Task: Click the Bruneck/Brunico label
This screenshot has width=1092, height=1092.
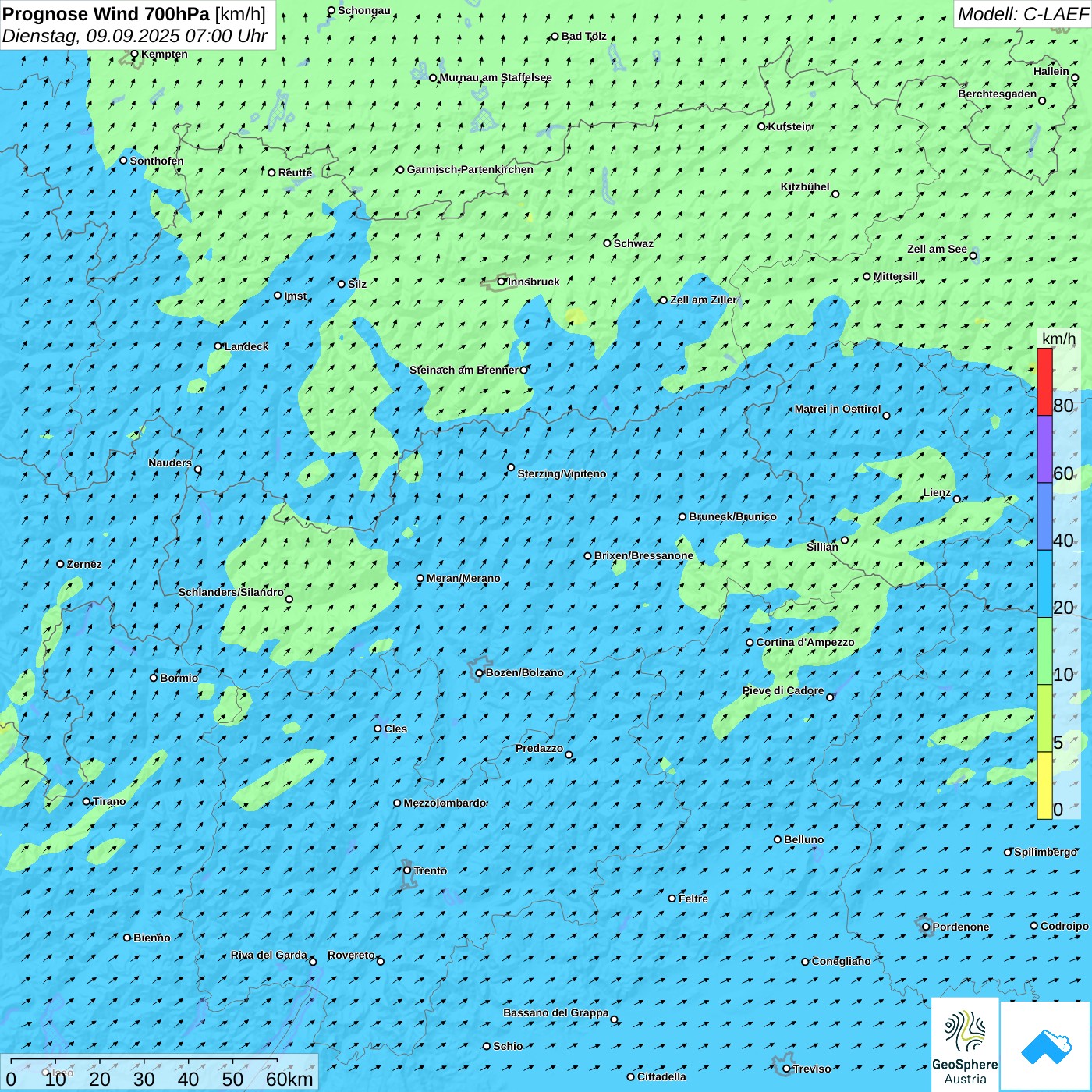Action: [732, 516]
